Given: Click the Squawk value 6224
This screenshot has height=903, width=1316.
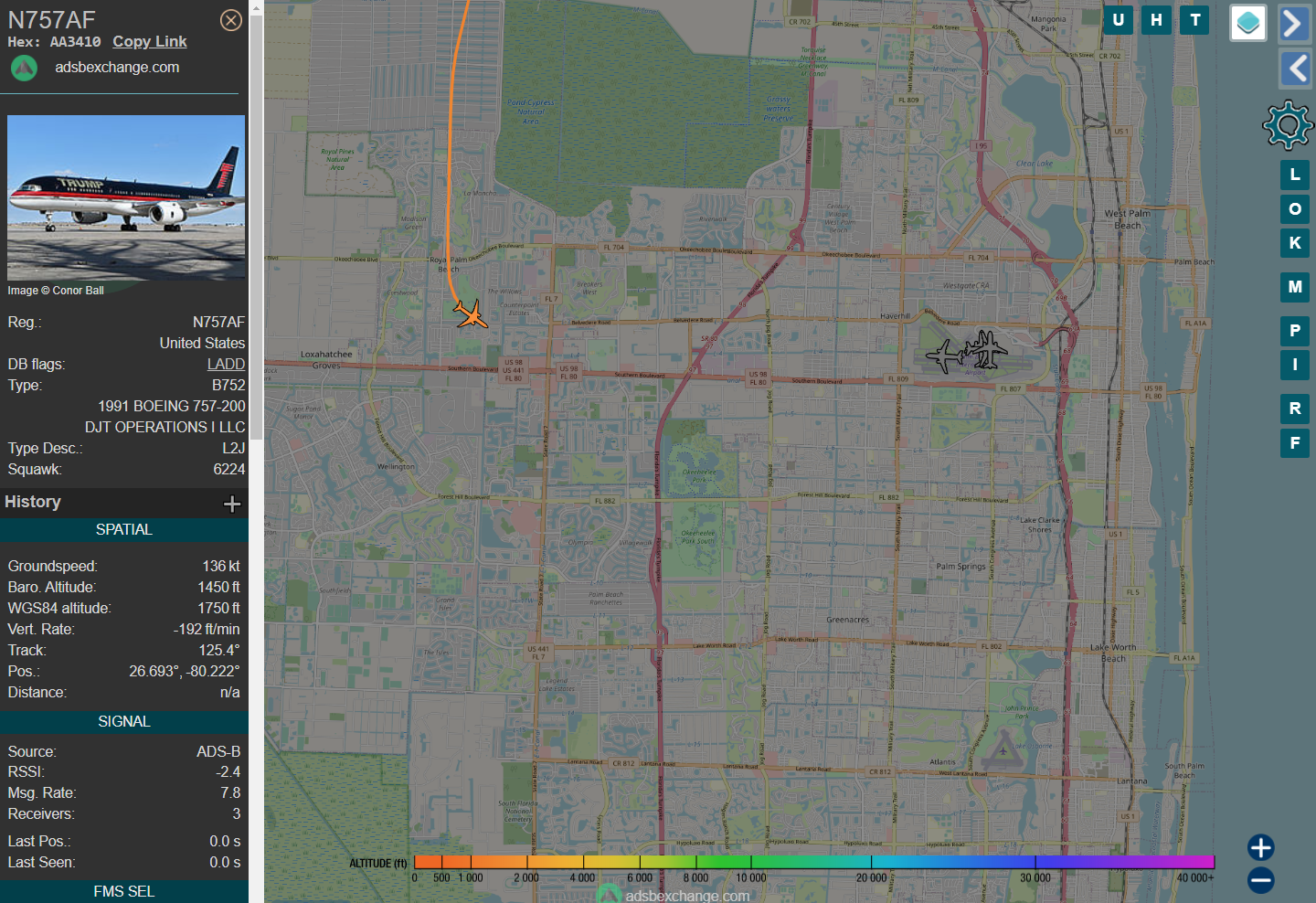Looking at the screenshot, I should [228, 470].
